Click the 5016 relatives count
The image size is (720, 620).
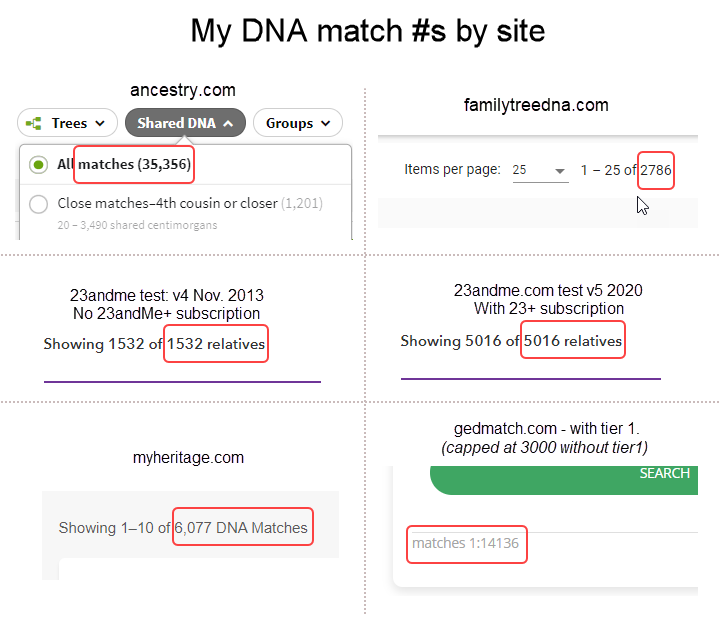pos(573,341)
